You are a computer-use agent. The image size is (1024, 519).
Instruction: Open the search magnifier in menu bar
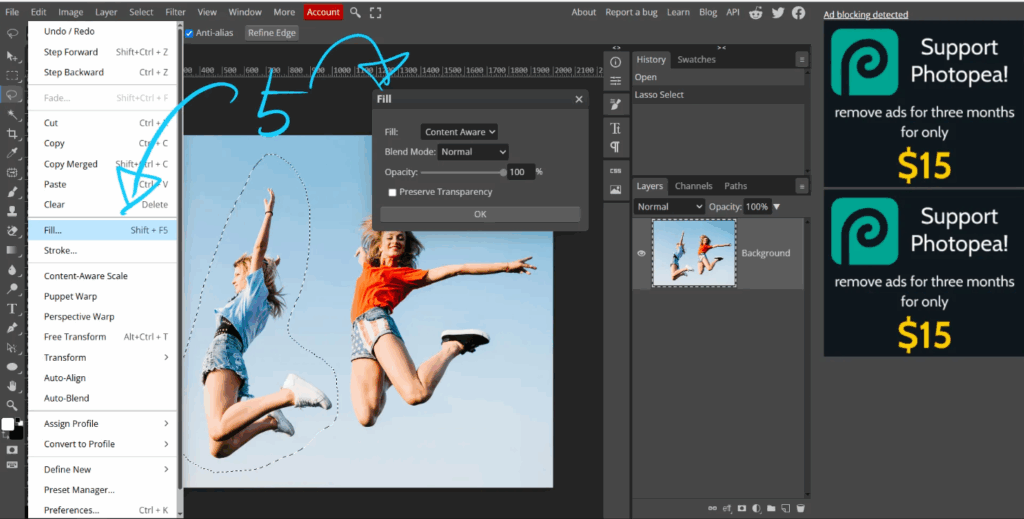[x=355, y=12]
